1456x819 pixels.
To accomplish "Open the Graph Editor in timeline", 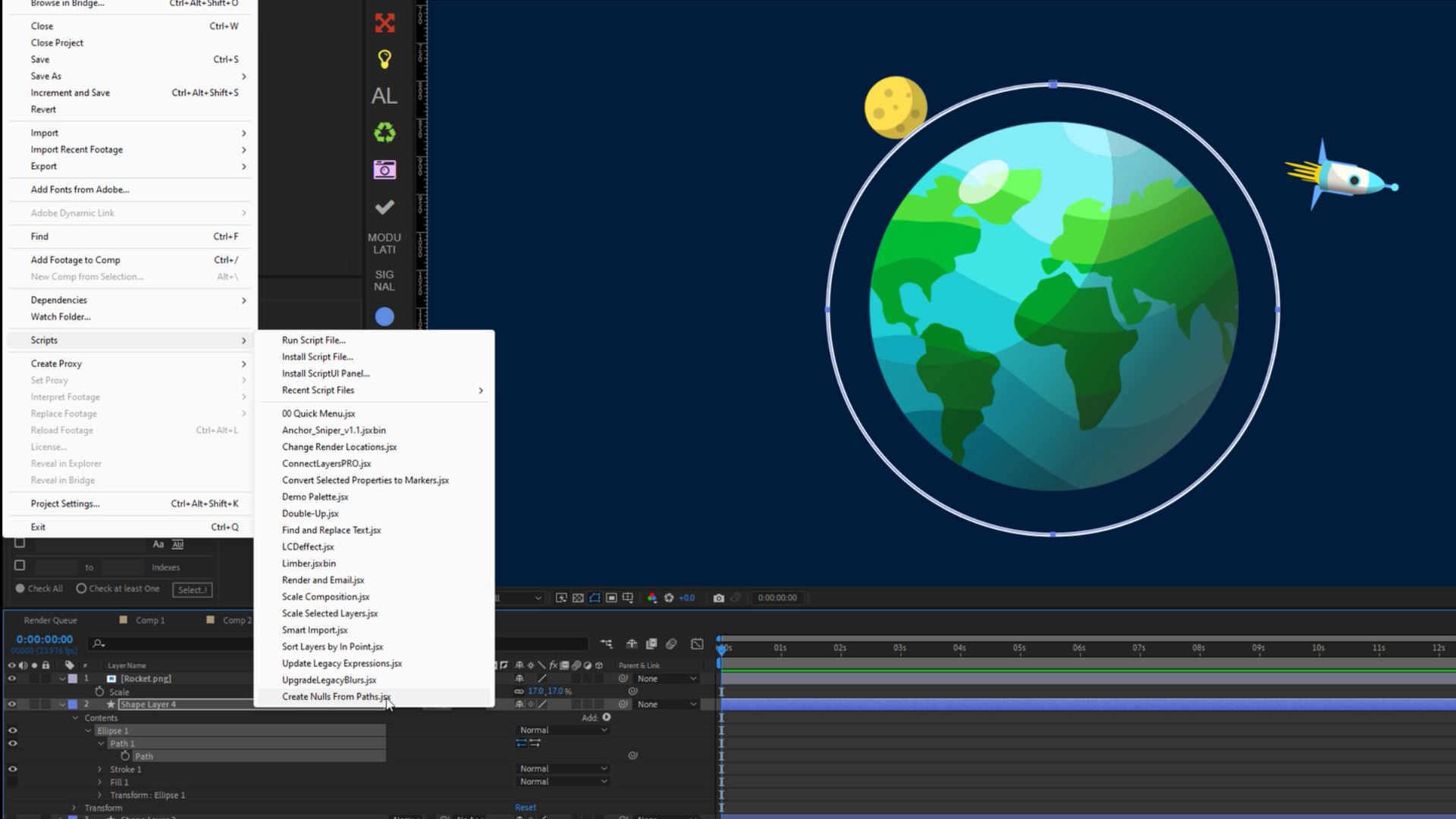I will pyautogui.click(x=697, y=644).
